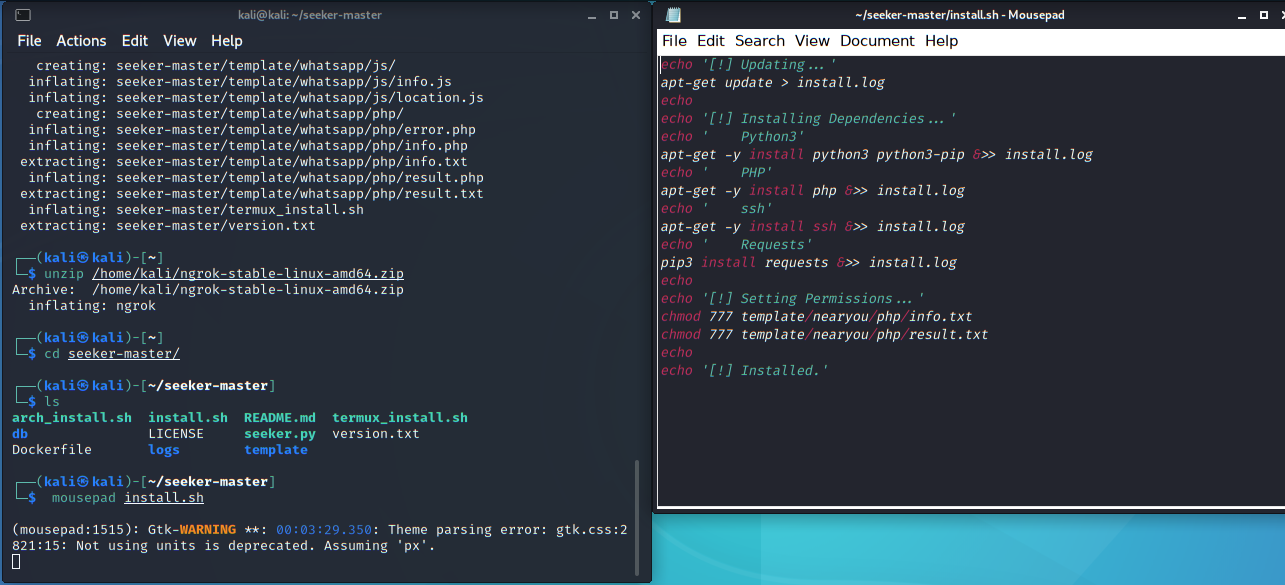Click the '[!] Setting Permissions...' line
Viewport: 1285px width, 585px height.
[x=793, y=298]
